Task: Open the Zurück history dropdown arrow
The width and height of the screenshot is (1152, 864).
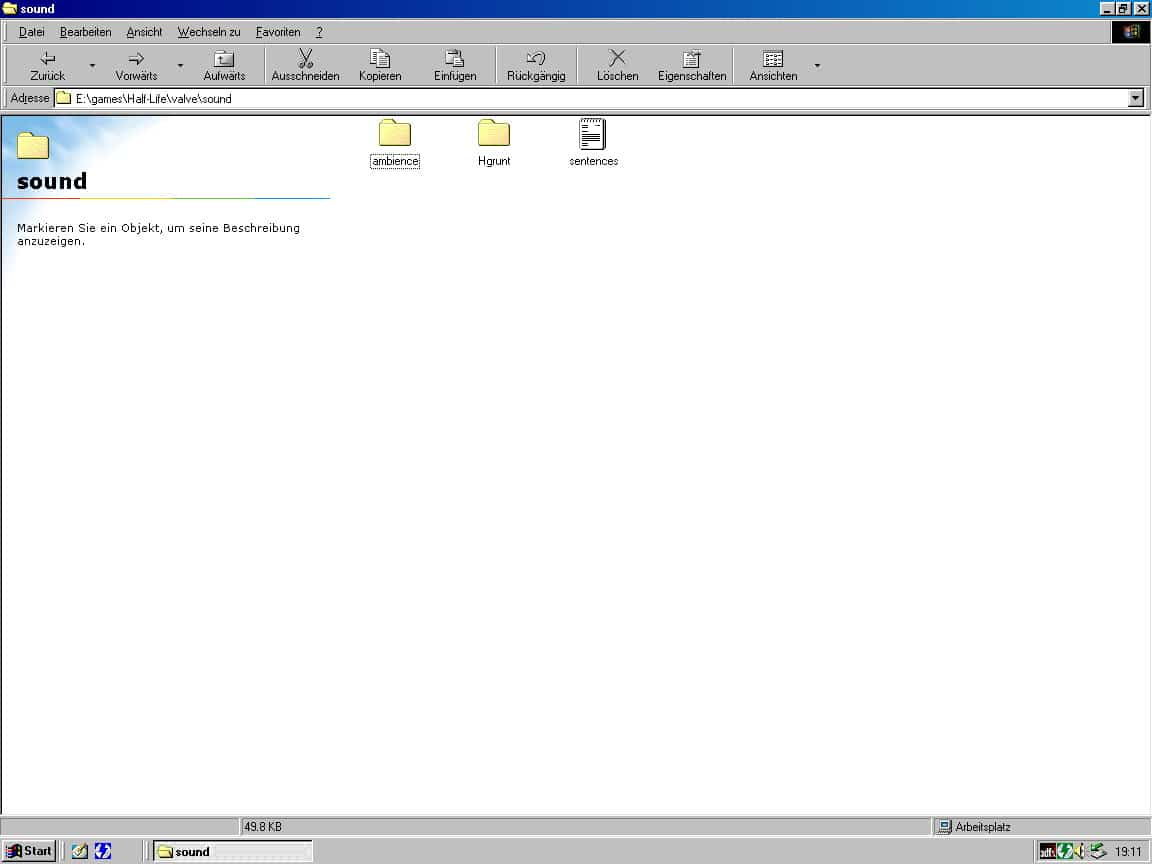Action: [93, 65]
